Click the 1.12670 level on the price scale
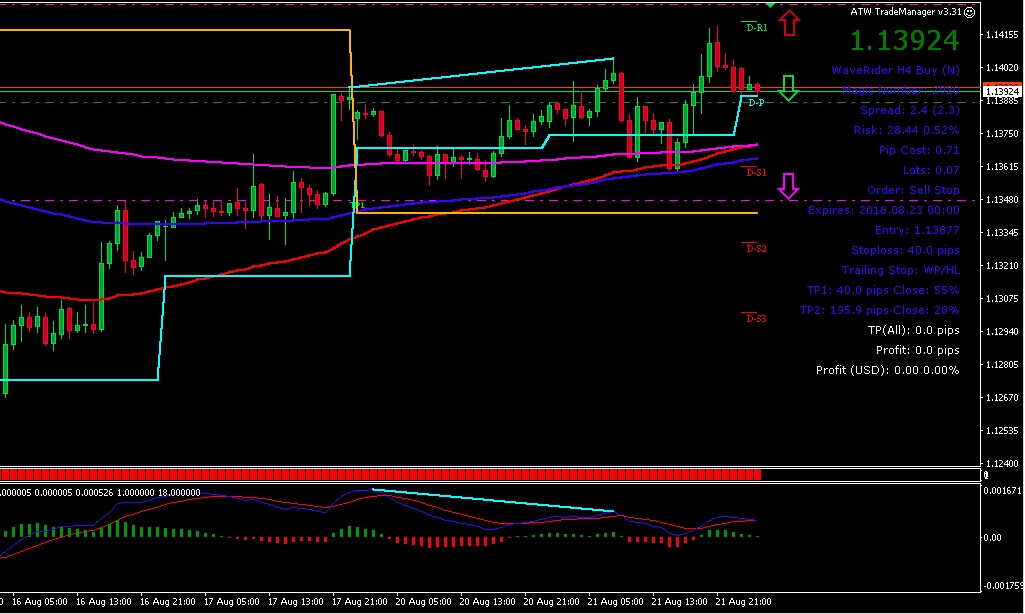This screenshot has width=1025, height=614. point(1001,398)
